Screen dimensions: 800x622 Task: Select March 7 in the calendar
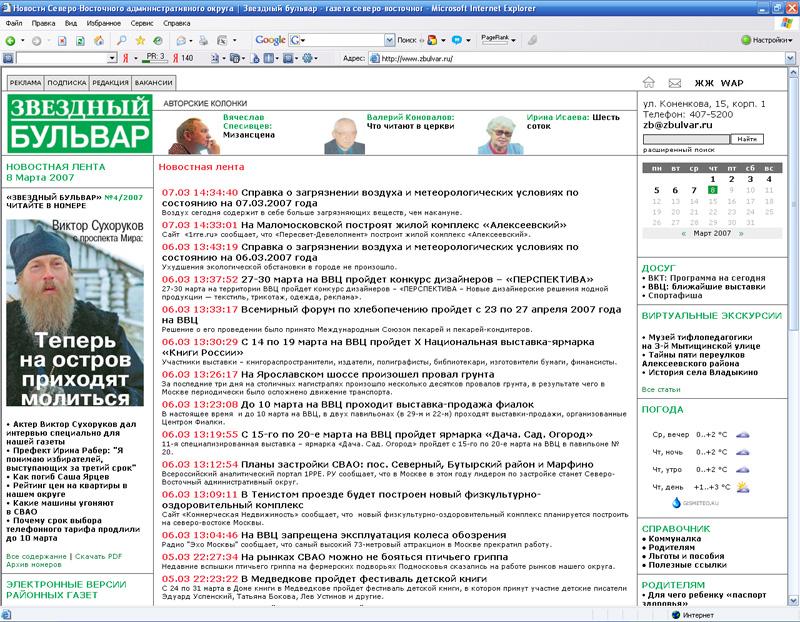pyautogui.click(x=694, y=190)
